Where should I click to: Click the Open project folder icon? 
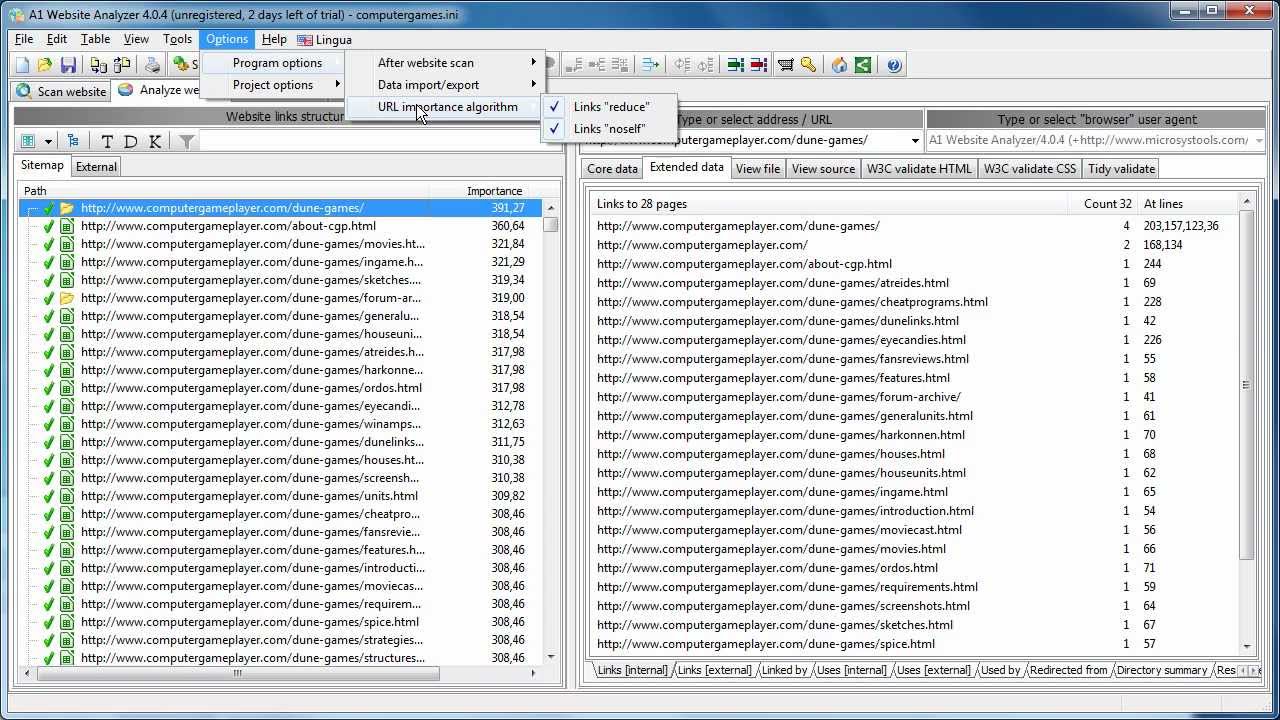point(45,65)
